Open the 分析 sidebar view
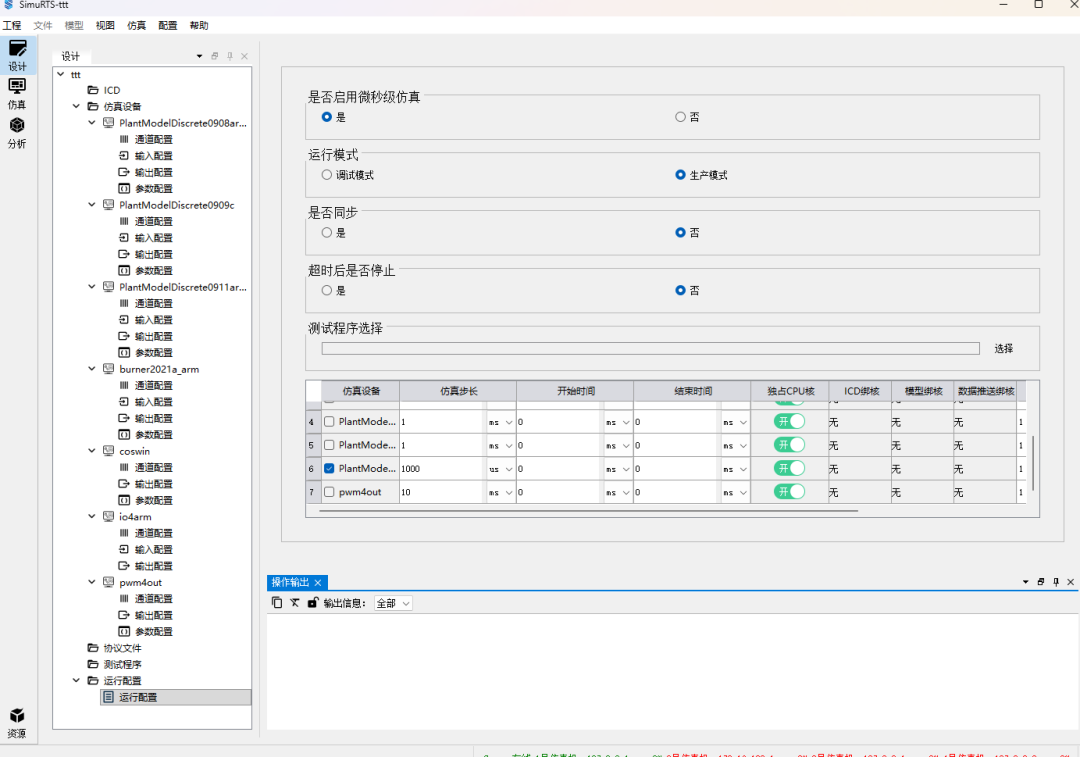 click(x=17, y=133)
